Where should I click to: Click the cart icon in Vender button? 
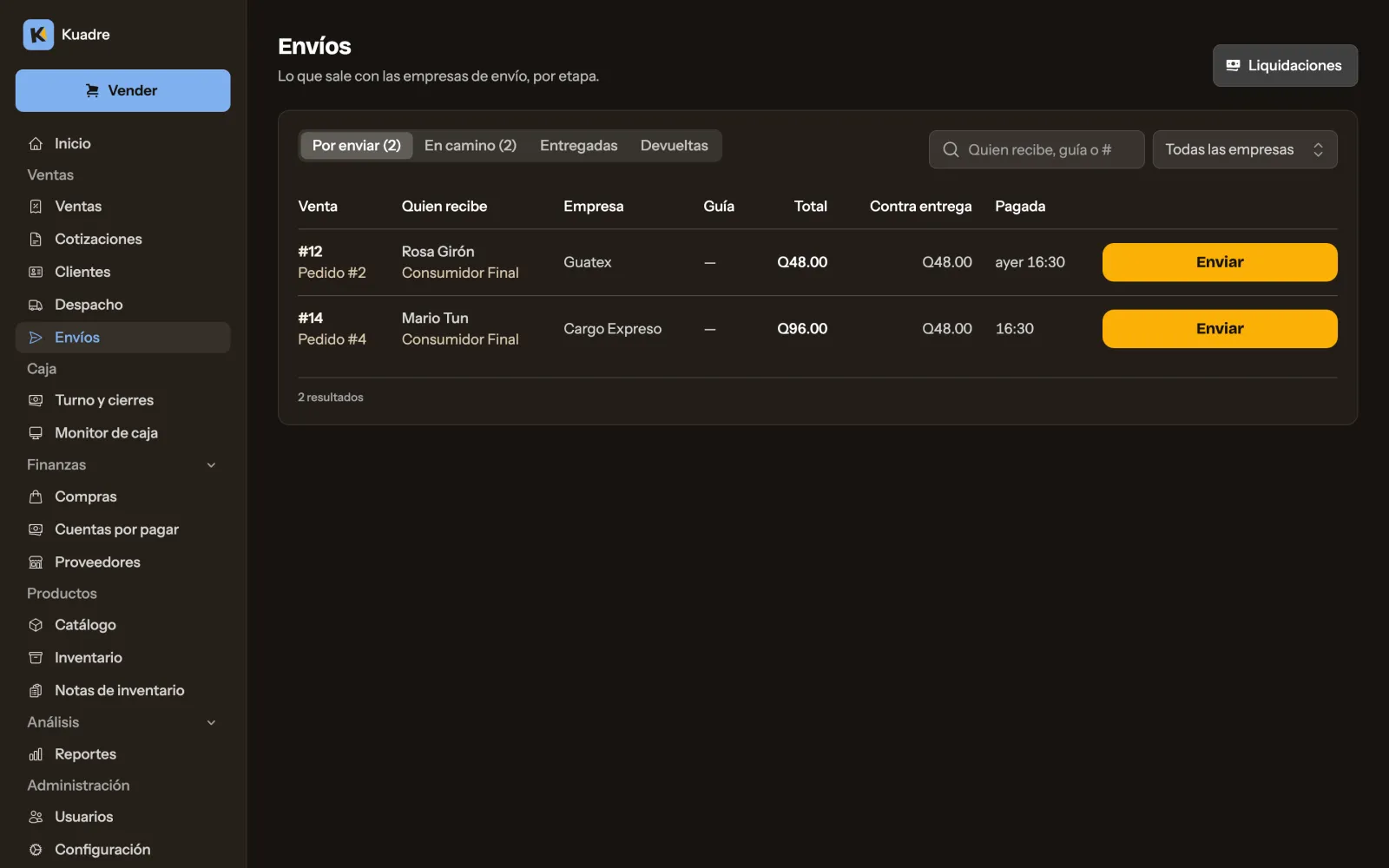[92, 90]
